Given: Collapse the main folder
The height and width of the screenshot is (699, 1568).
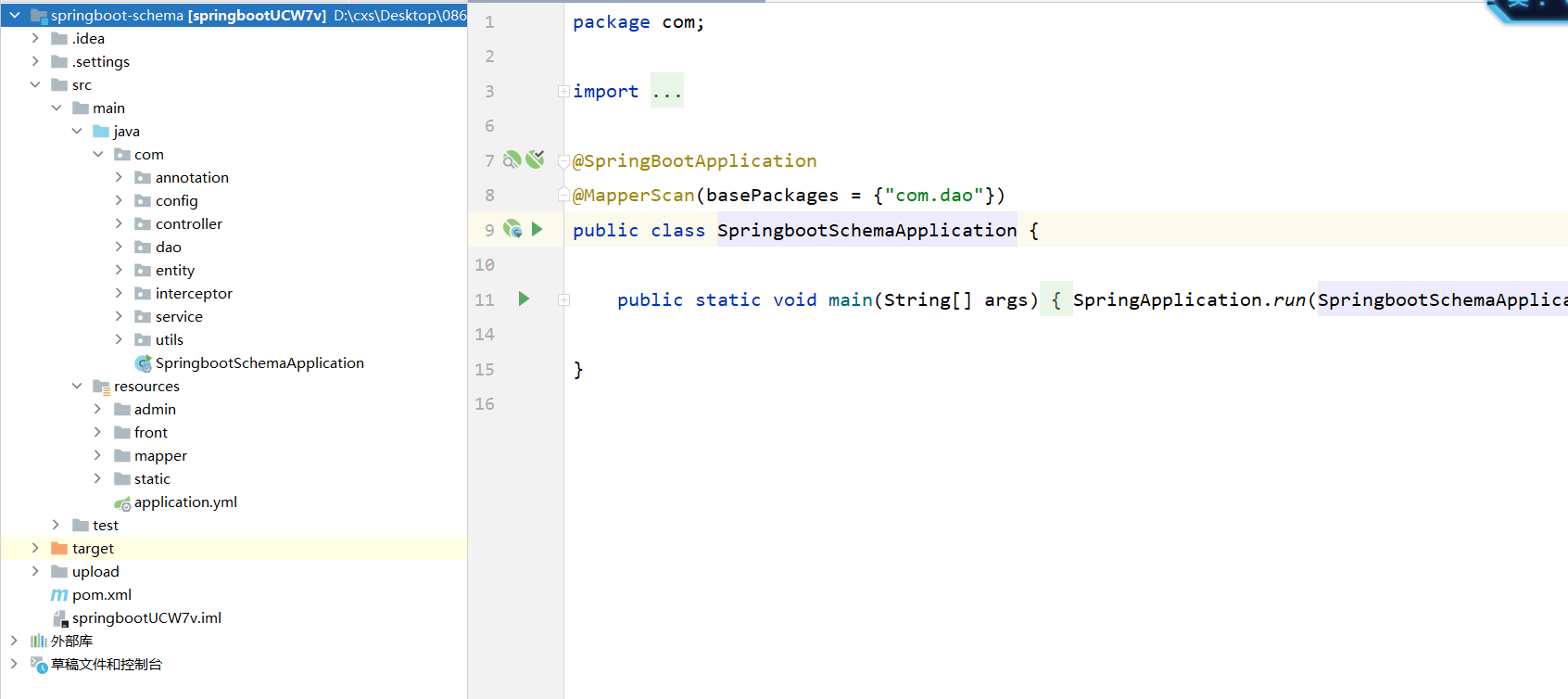Looking at the screenshot, I should (57, 108).
